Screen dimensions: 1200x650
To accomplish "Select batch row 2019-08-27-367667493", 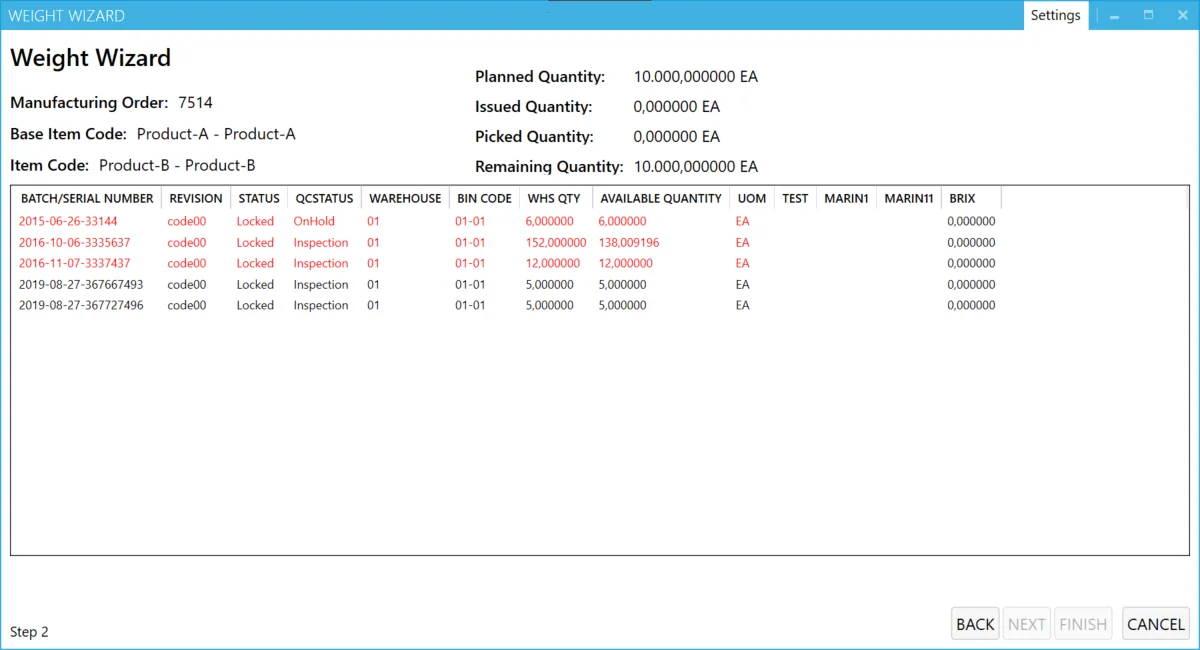I will click(x=80, y=285).
